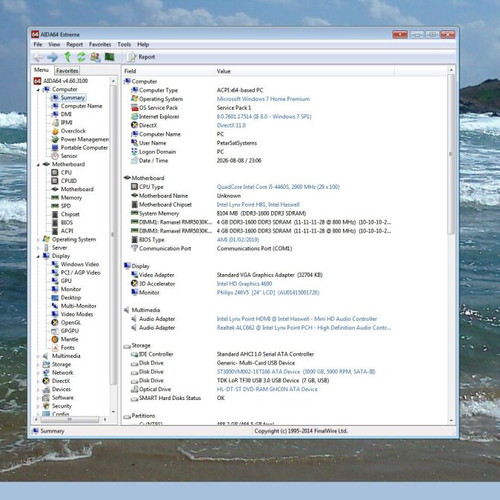Select Portable Computer tree item
Viewport: 500px width, 500px height.
tap(84, 148)
